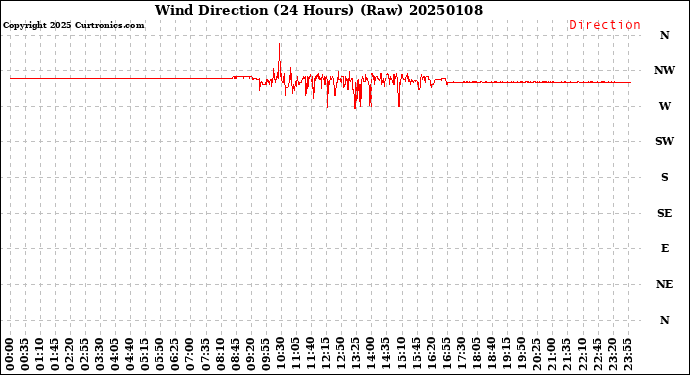Click the 'Copyright 2025 Curtronics.com' text
This screenshot has height=375, width=690.
(x=73, y=25)
